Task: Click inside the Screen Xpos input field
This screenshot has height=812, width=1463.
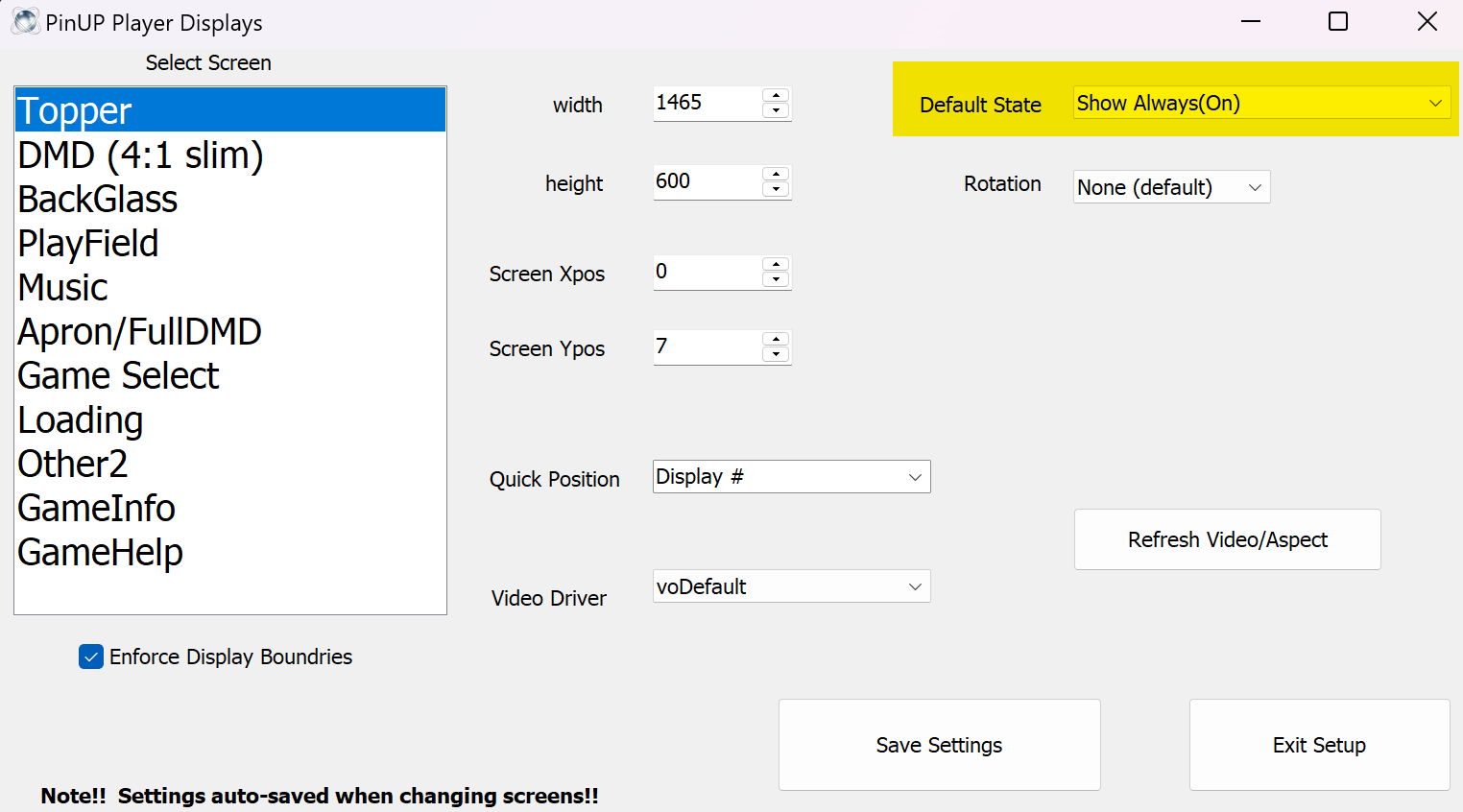Action: pyautogui.click(x=710, y=272)
